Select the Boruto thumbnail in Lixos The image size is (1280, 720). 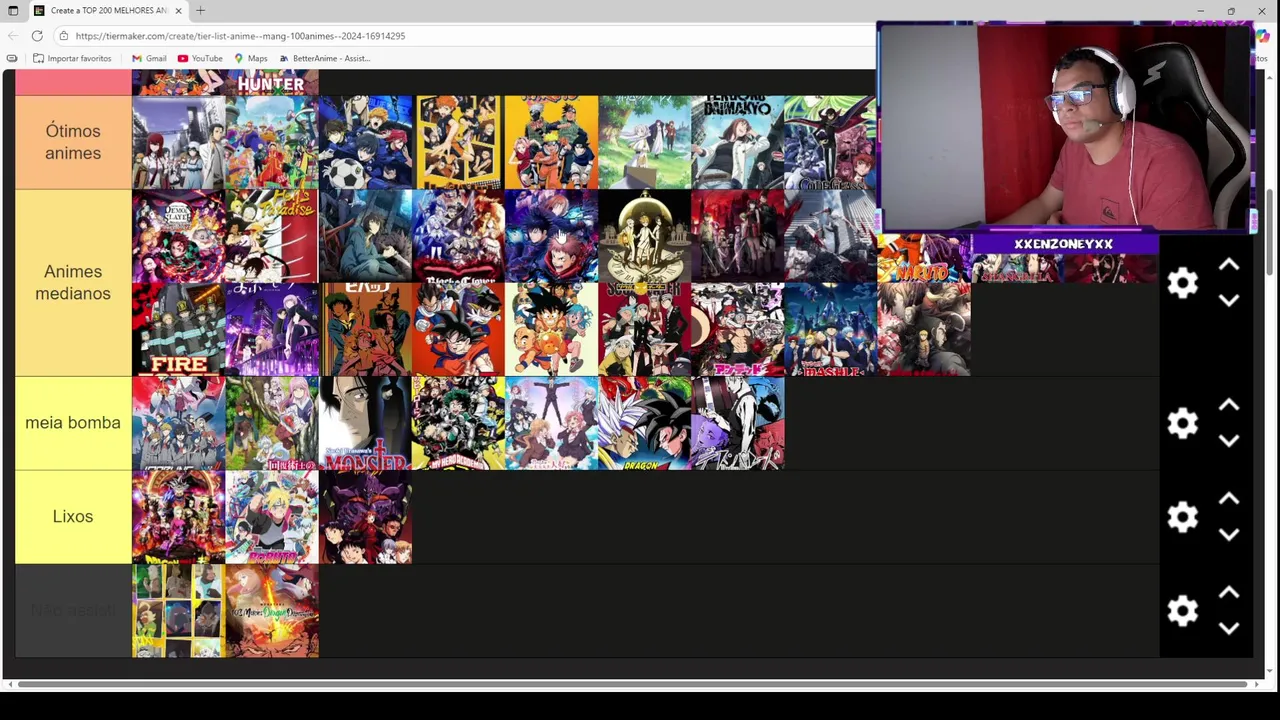pos(272,517)
